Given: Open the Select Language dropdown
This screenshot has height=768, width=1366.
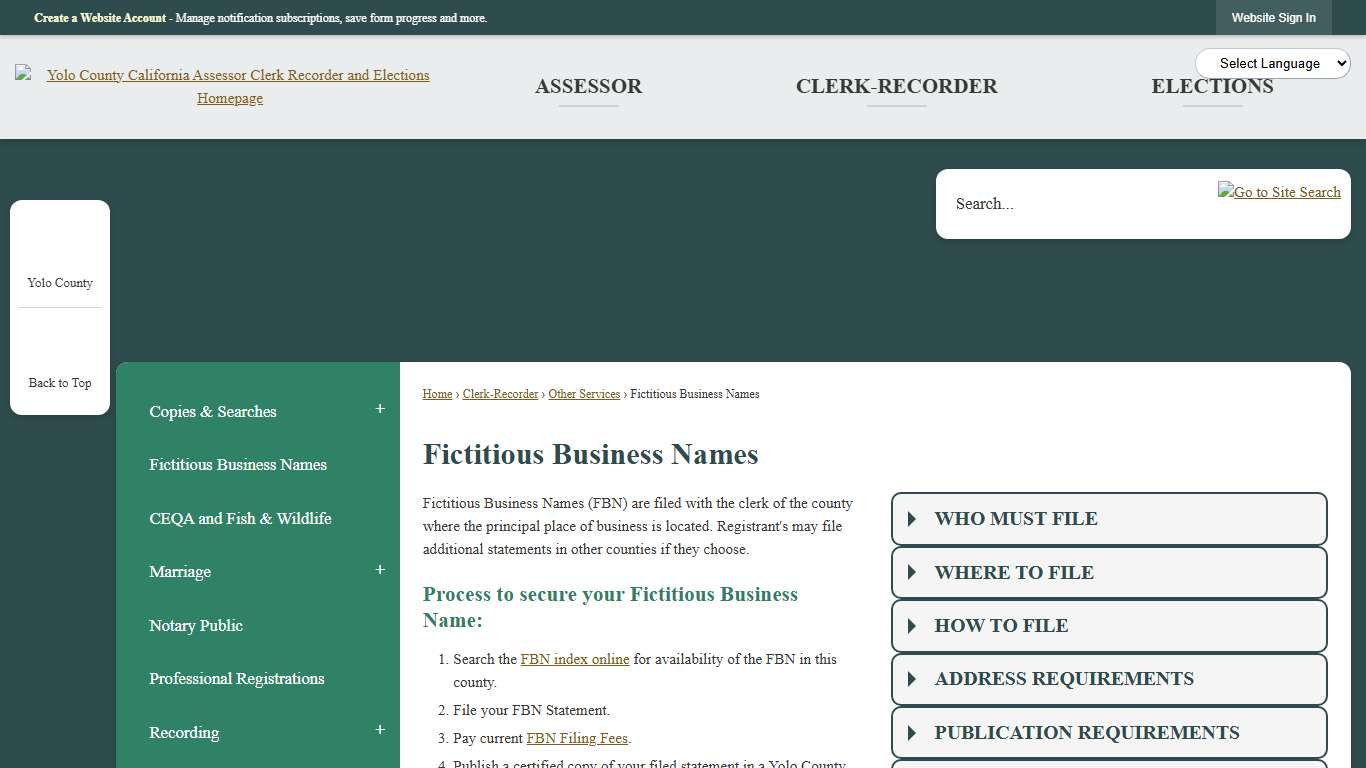Looking at the screenshot, I should point(1272,63).
